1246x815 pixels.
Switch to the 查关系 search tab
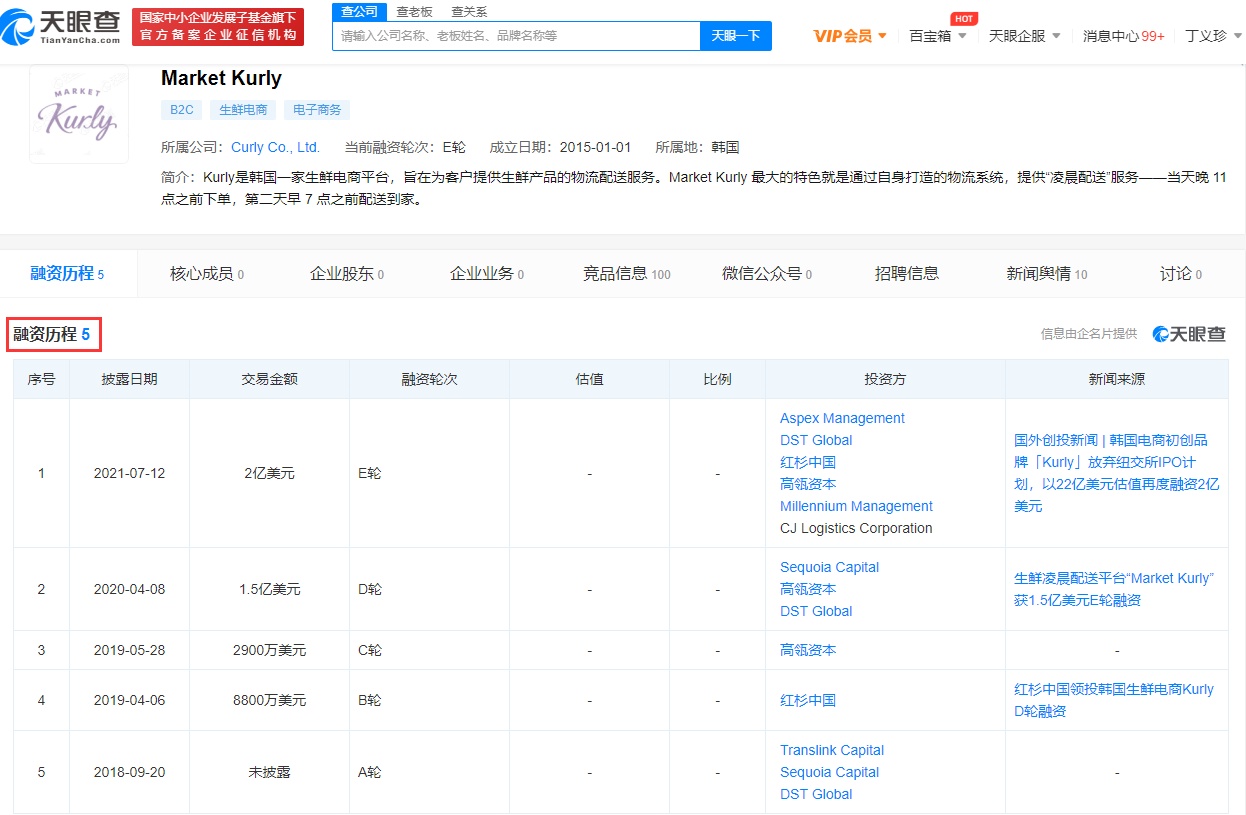(469, 12)
